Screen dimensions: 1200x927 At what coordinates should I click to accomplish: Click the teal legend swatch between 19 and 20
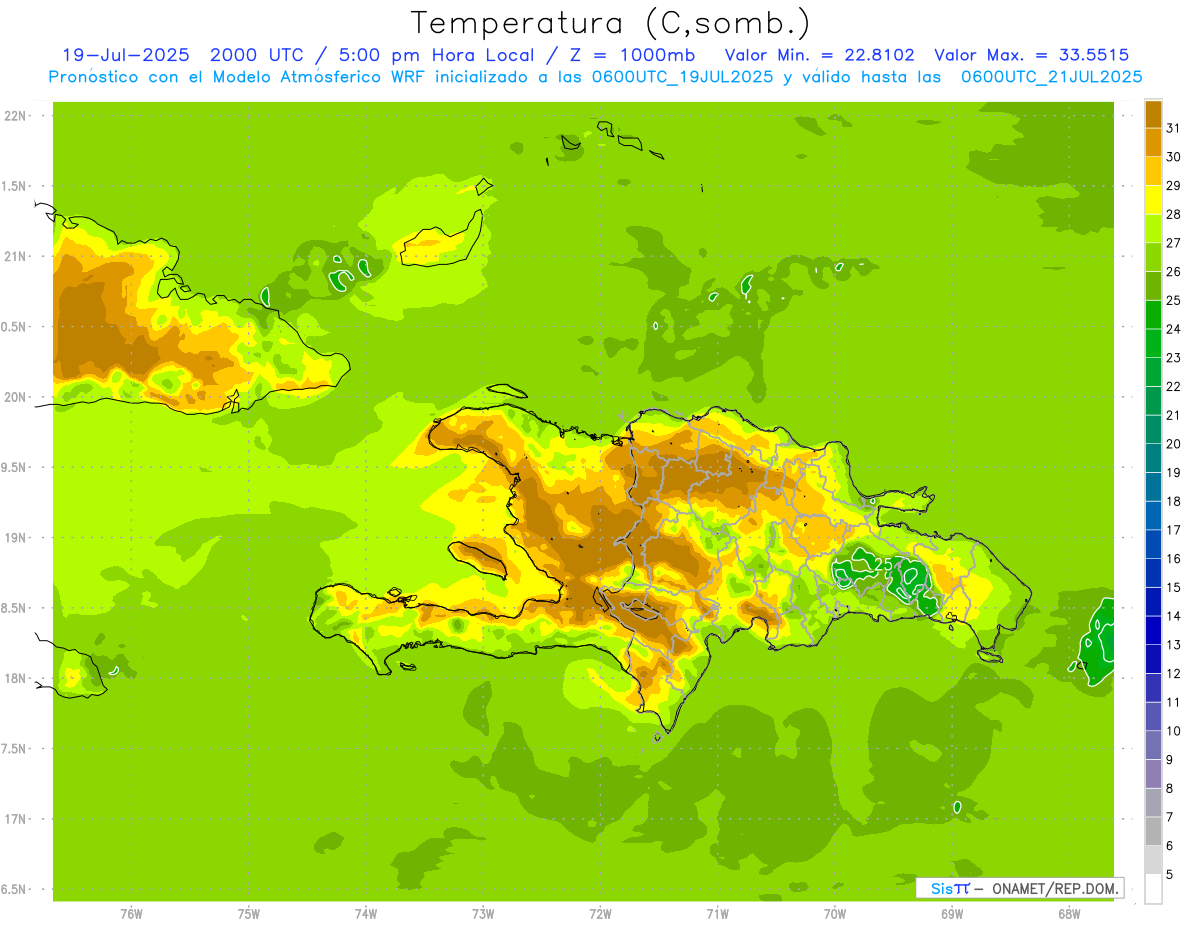tap(1153, 458)
